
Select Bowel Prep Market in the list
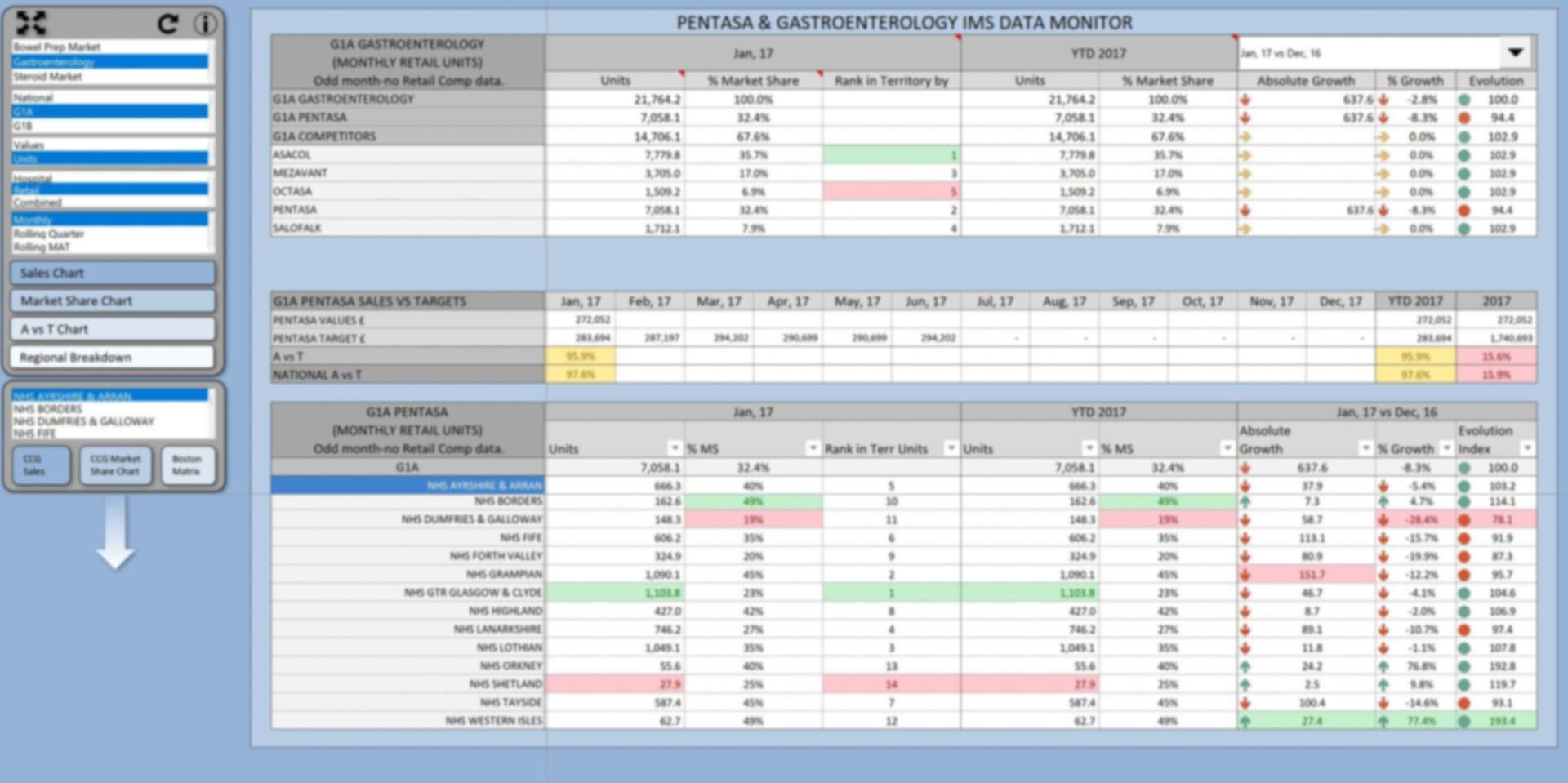[110, 47]
